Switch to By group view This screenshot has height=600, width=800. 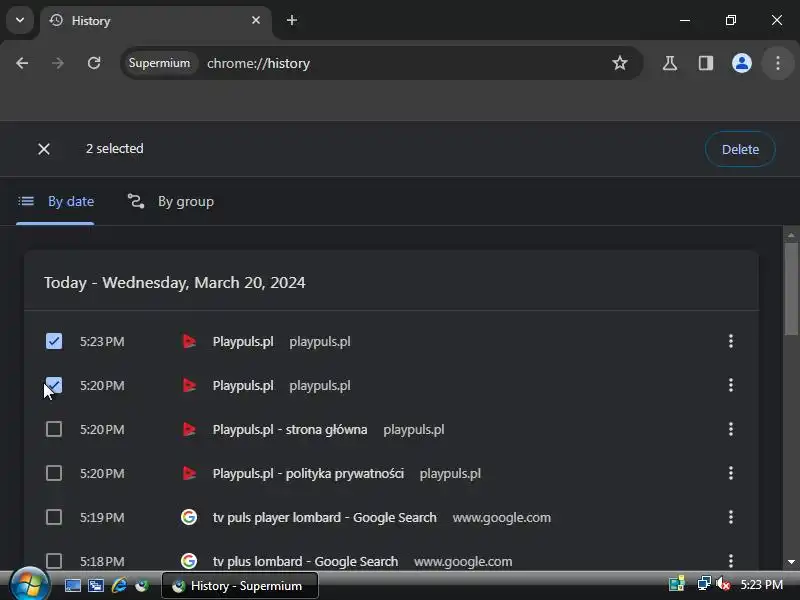(170, 202)
